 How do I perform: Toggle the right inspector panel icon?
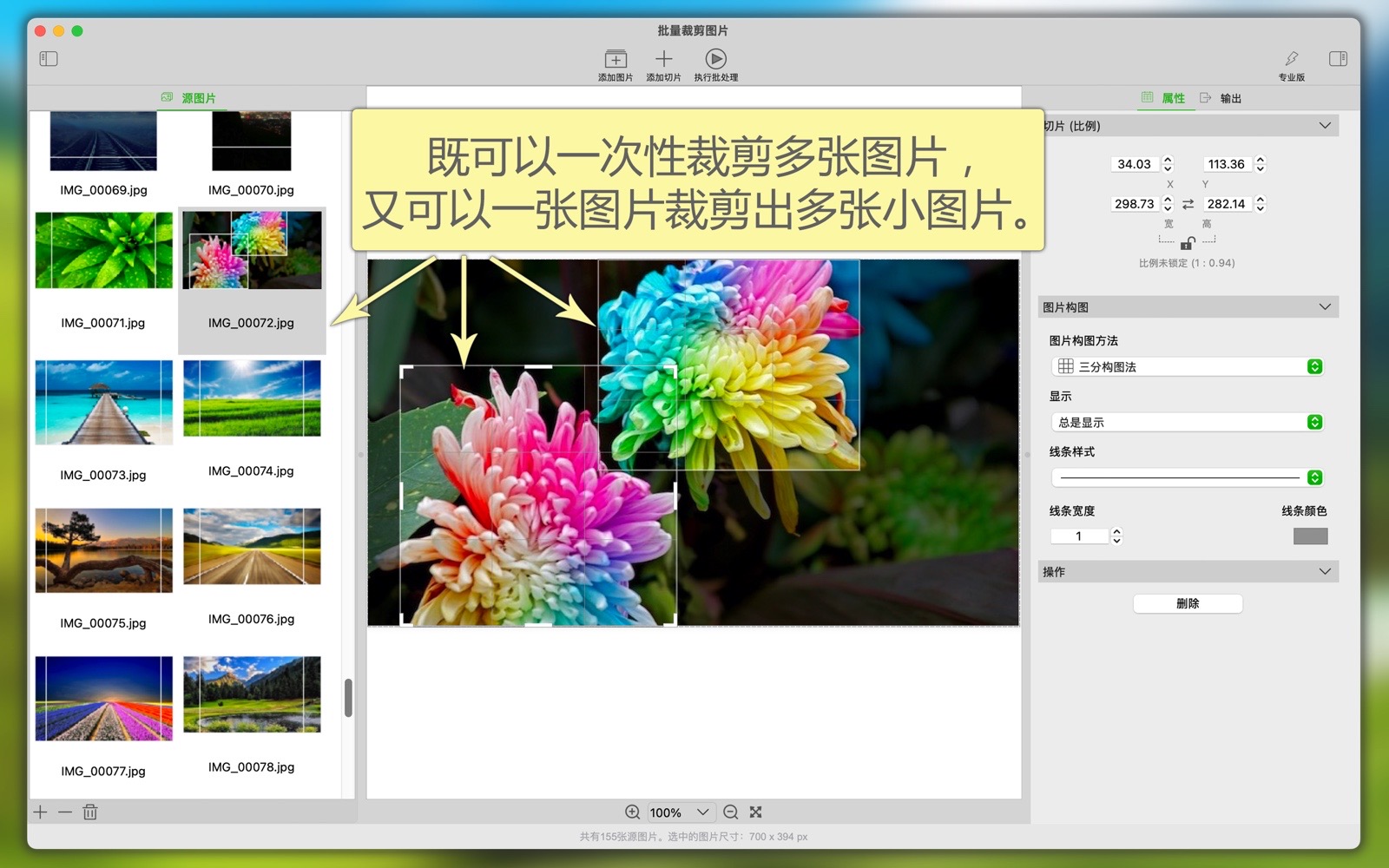coord(1338,59)
